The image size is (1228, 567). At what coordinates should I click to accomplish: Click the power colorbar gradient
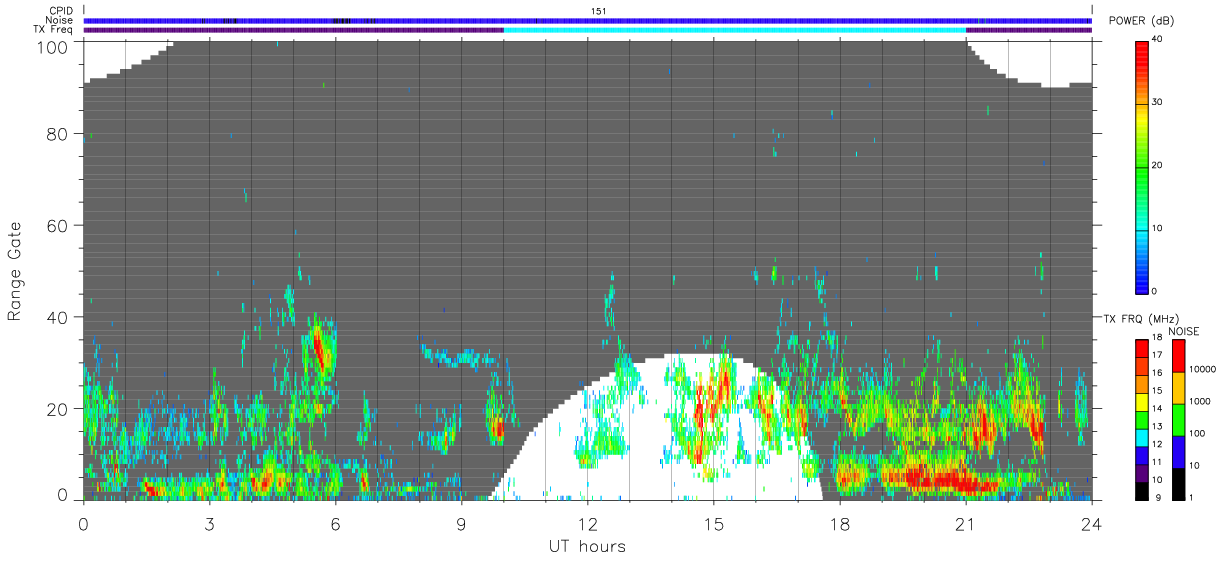(x=1142, y=167)
